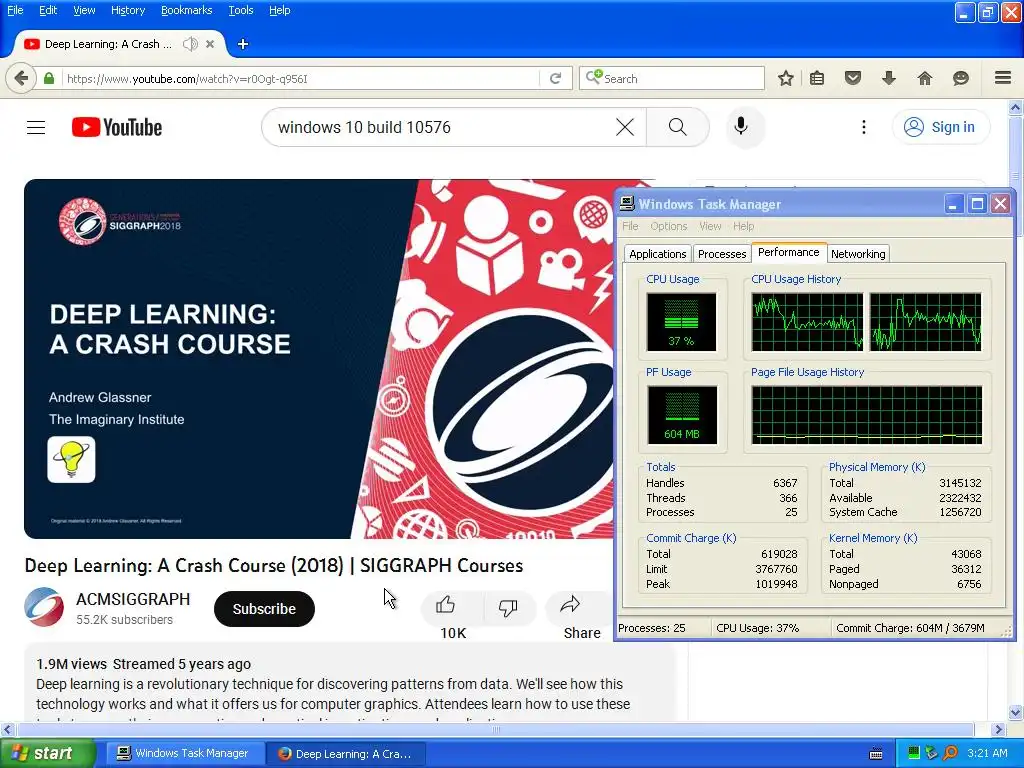Open Task Manager Options menu
Image resolution: width=1024 pixels, height=768 pixels.
669,226
